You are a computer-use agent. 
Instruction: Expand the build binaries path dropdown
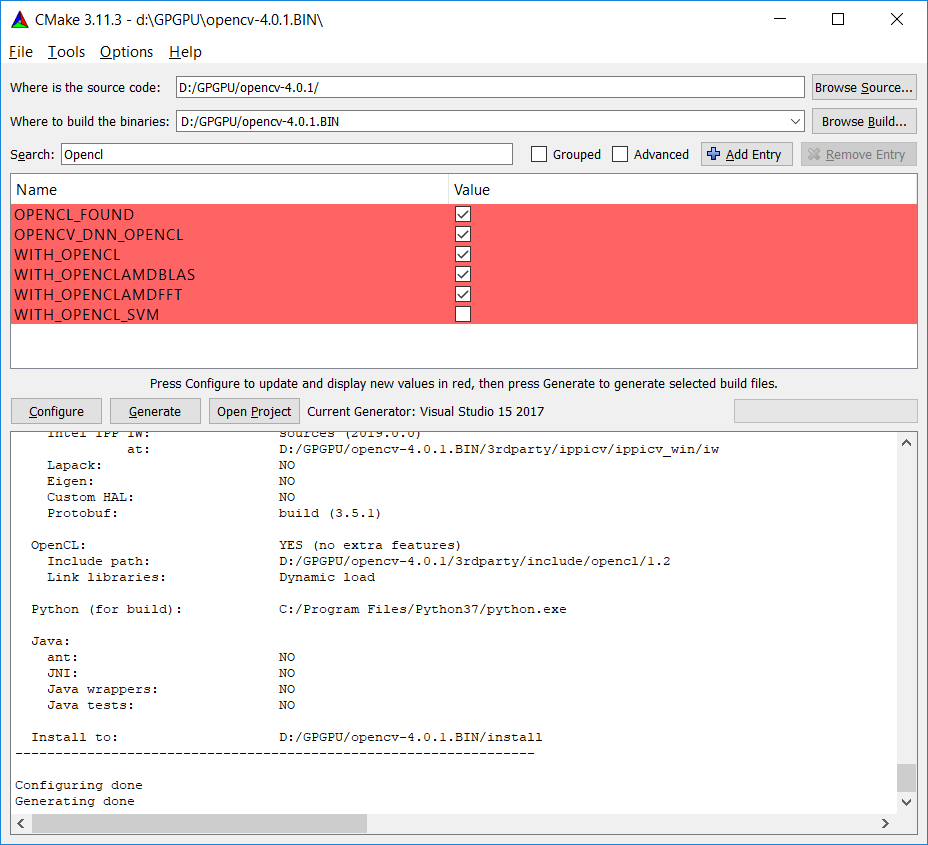[x=795, y=121]
